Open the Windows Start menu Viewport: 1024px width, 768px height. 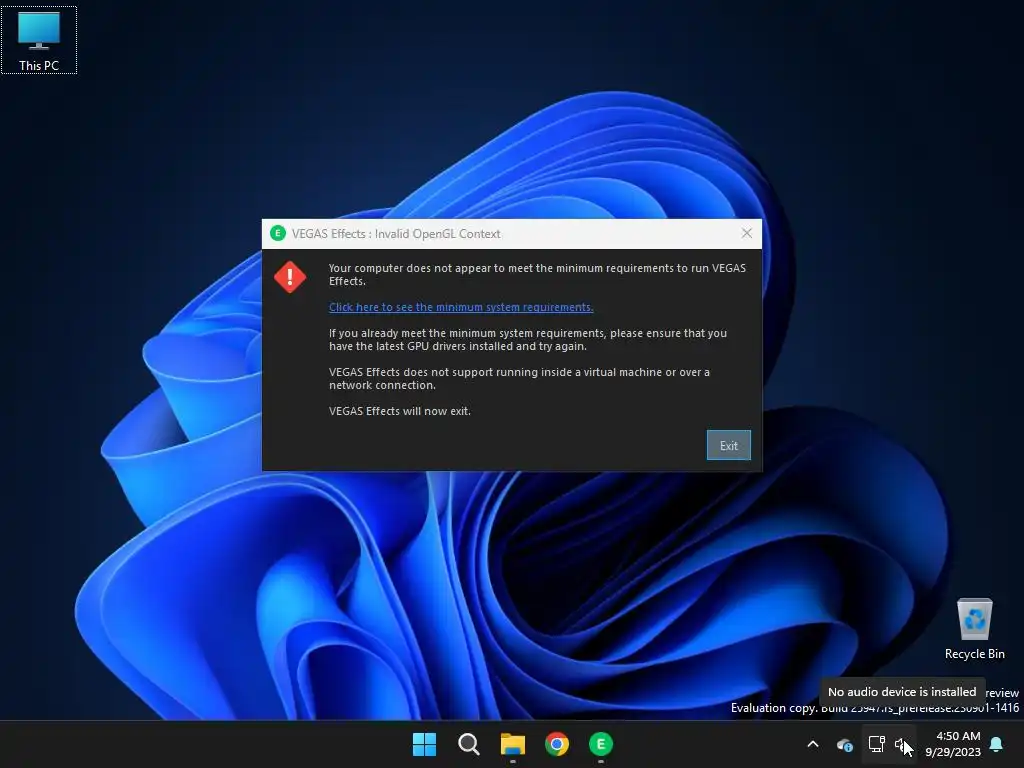coord(424,744)
